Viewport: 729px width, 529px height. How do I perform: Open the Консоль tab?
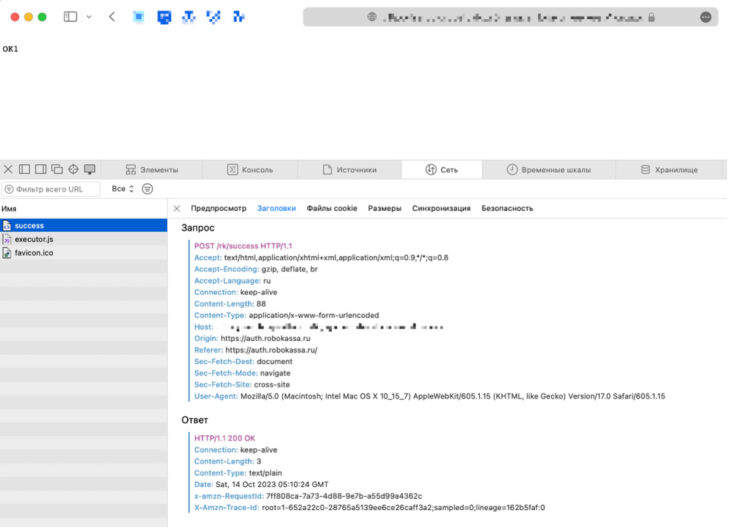point(249,170)
